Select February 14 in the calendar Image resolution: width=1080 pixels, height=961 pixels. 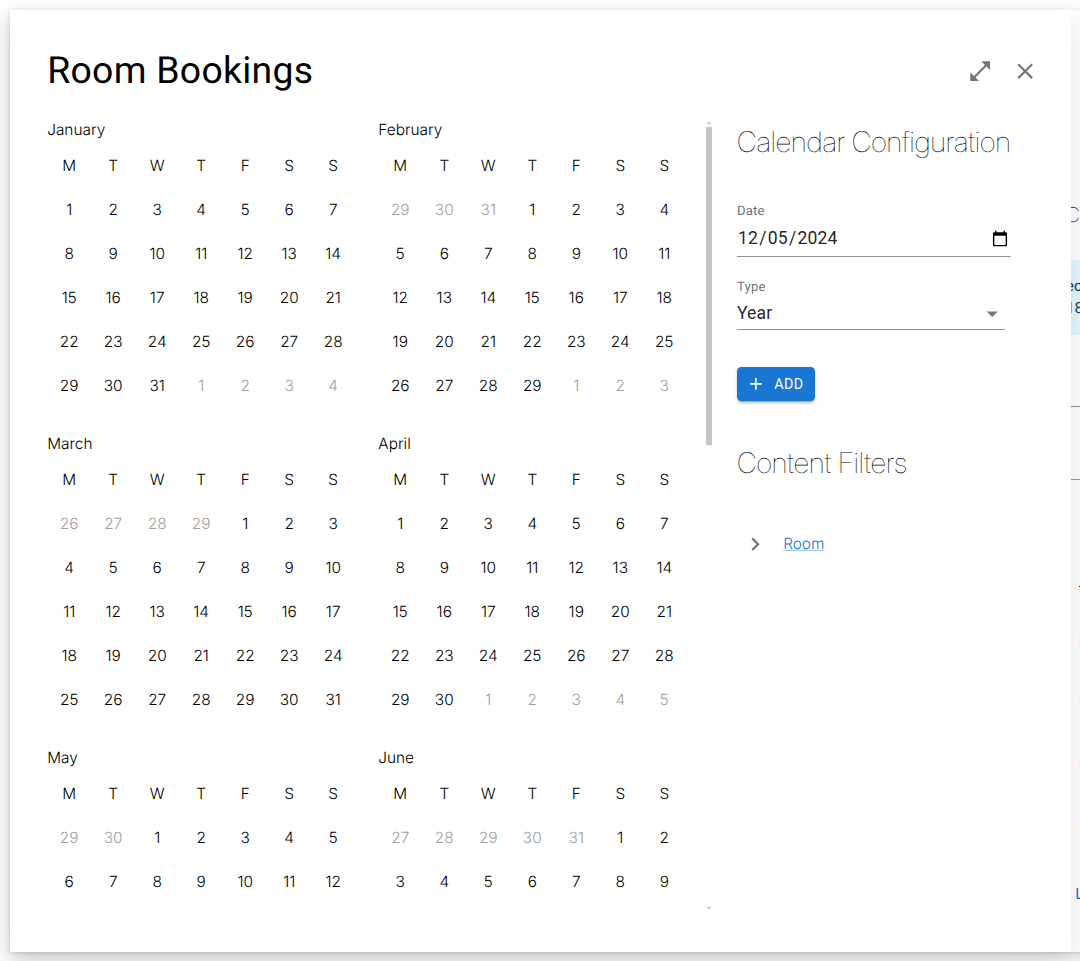(x=488, y=298)
